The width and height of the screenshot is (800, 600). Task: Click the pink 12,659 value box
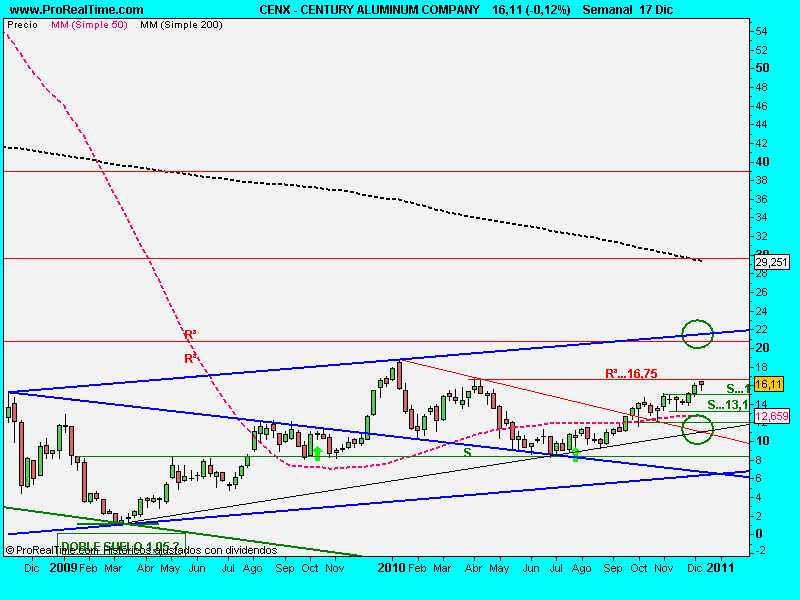tap(771, 416)
